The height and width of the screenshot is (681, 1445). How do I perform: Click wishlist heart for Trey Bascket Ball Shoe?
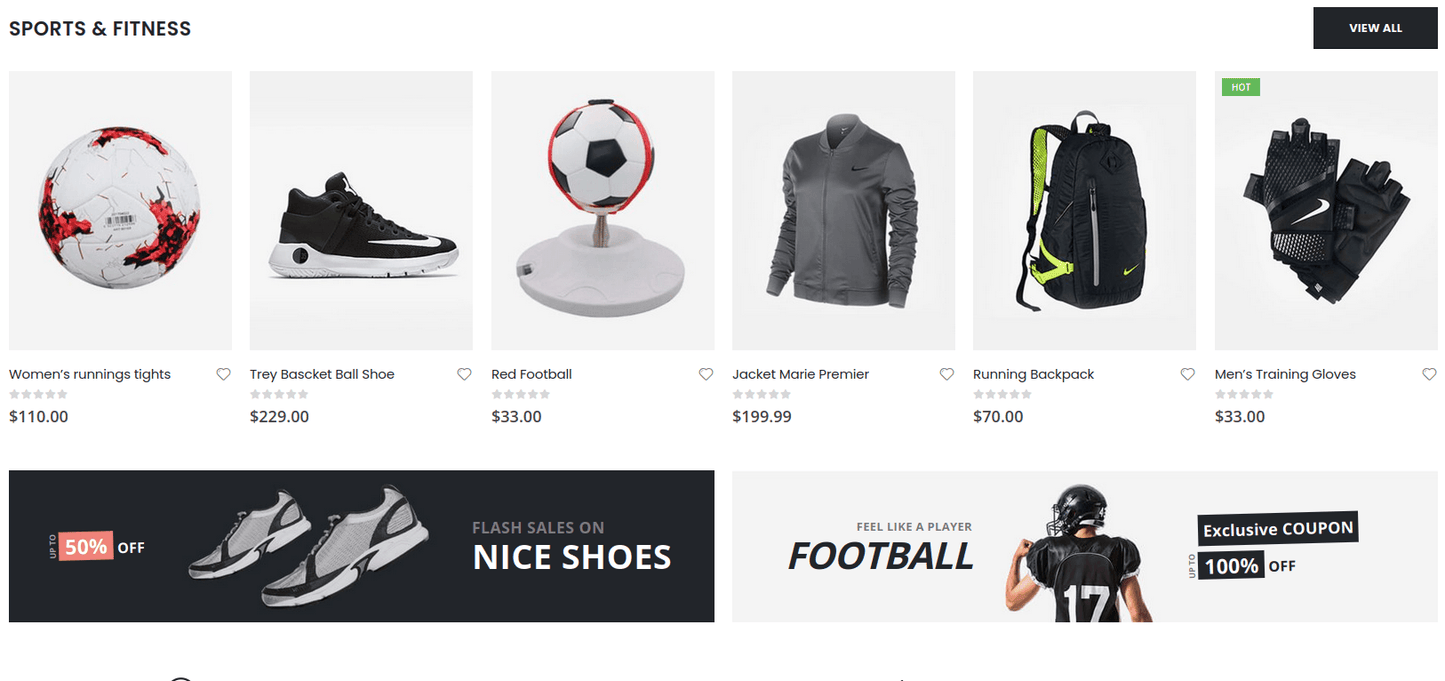(464, 374)
